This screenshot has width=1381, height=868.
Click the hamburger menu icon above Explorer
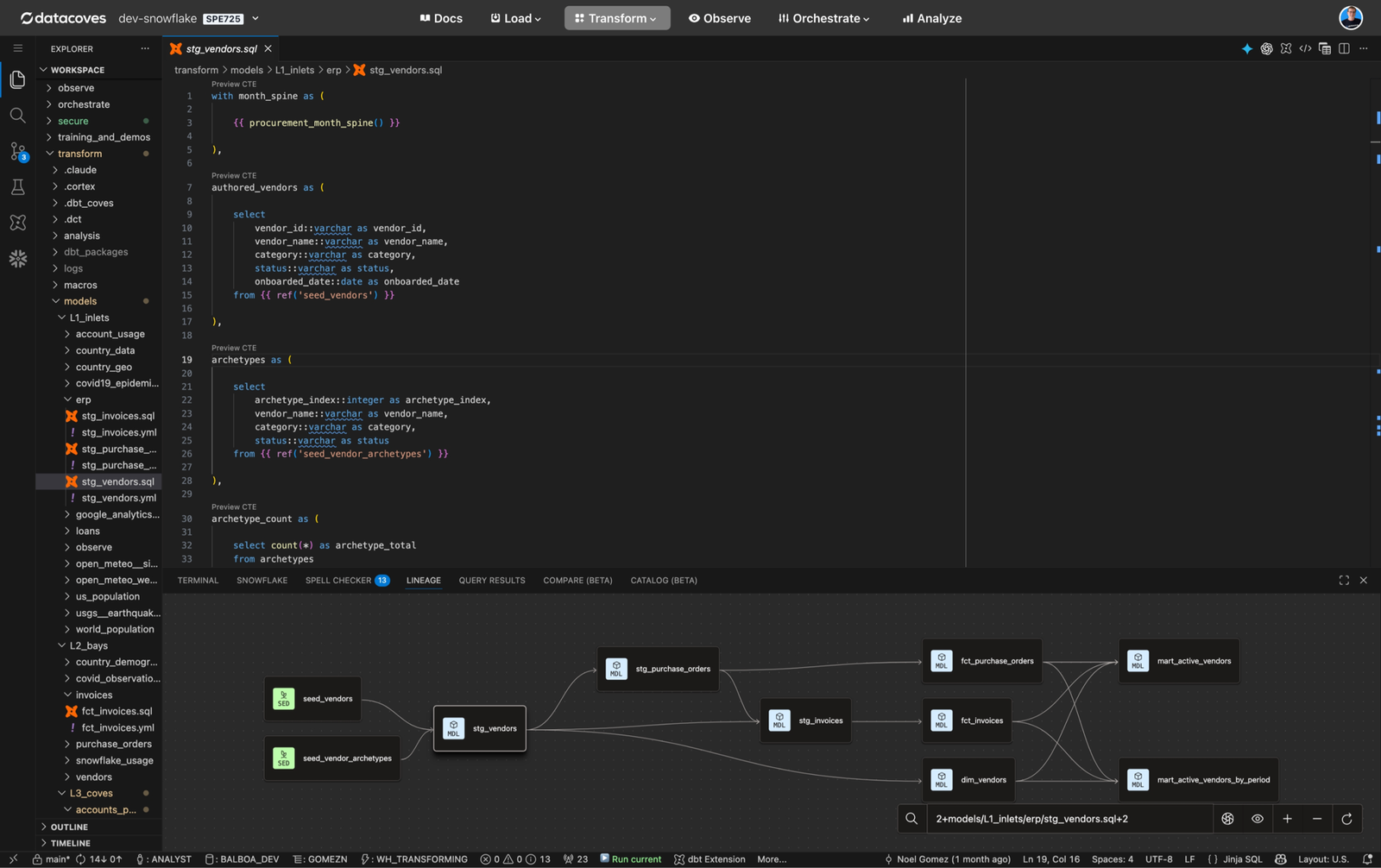pyautogui.click(x=17, y=48)
